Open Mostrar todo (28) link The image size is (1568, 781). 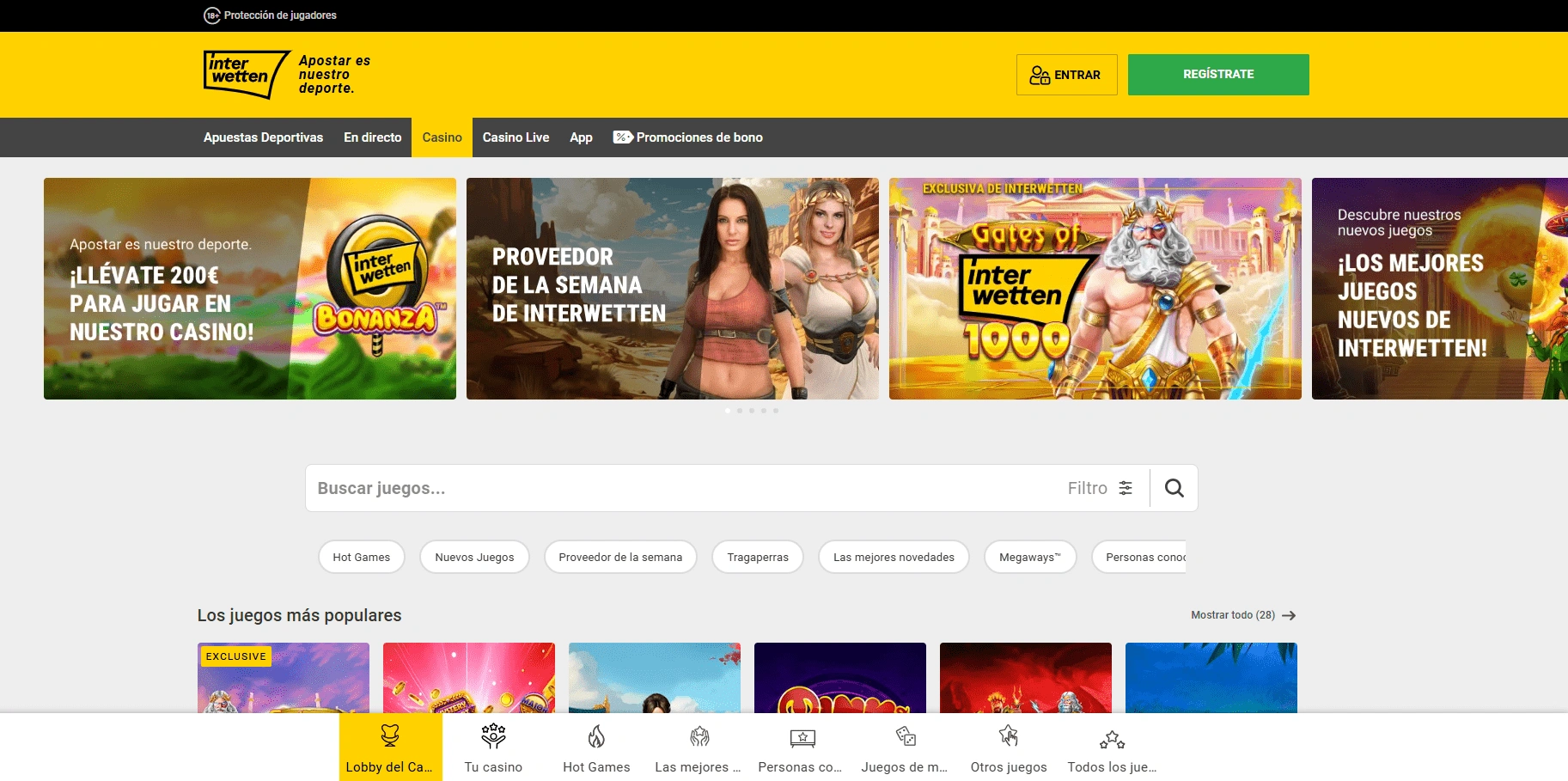(1233, 614)
